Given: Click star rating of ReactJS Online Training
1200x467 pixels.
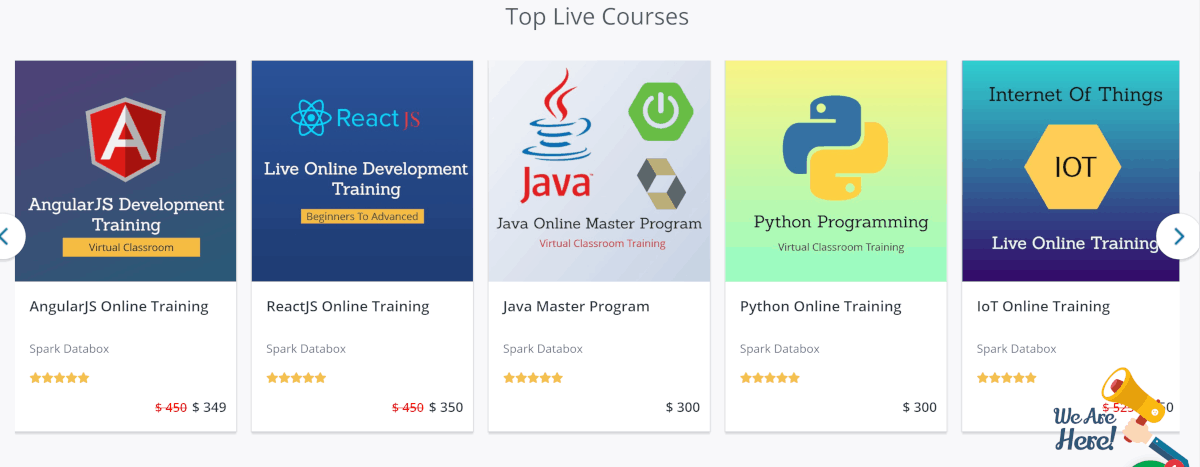Looking at the screenshot, I should click(x=296, y=378).
